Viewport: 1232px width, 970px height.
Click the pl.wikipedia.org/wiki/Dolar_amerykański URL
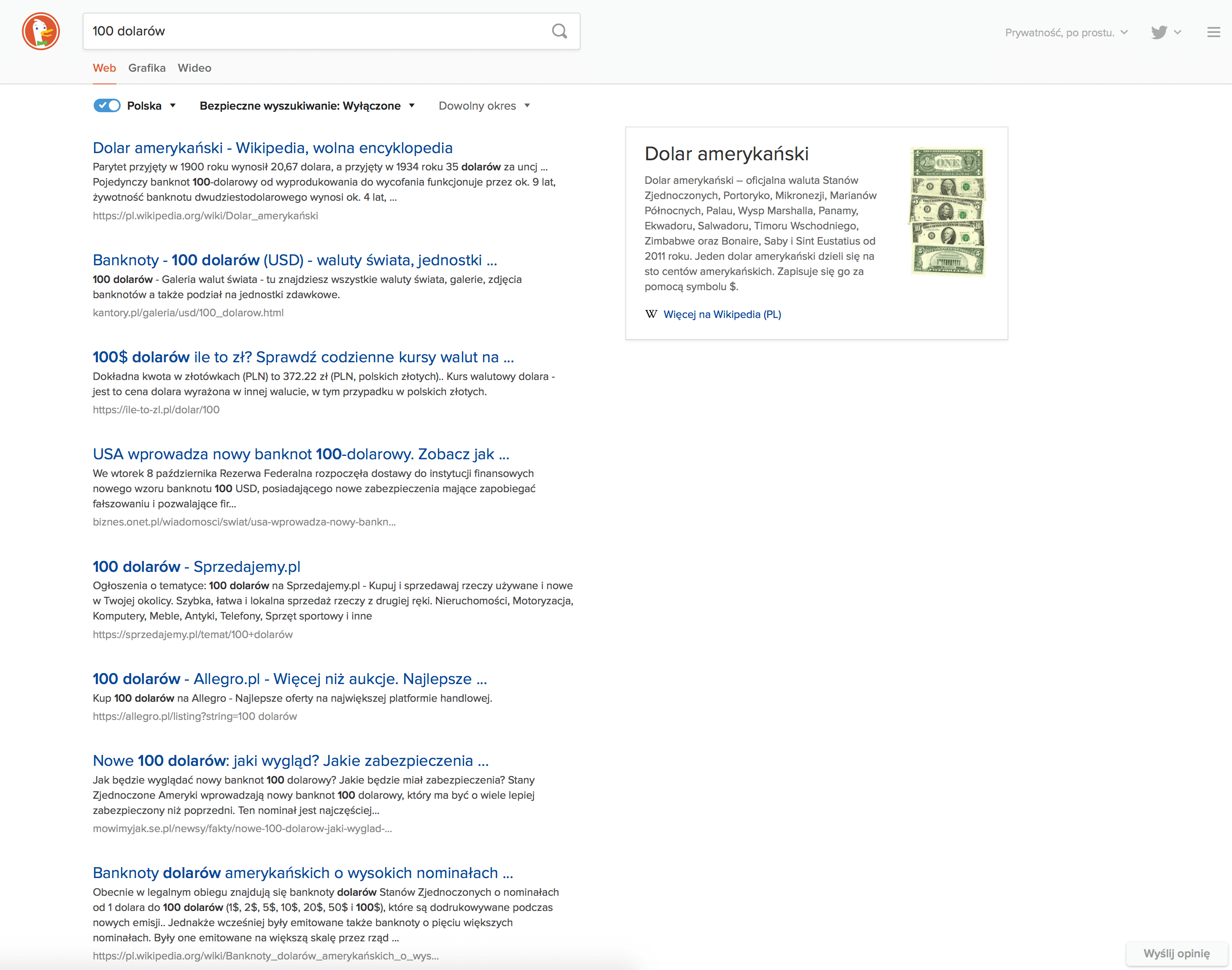205,216
